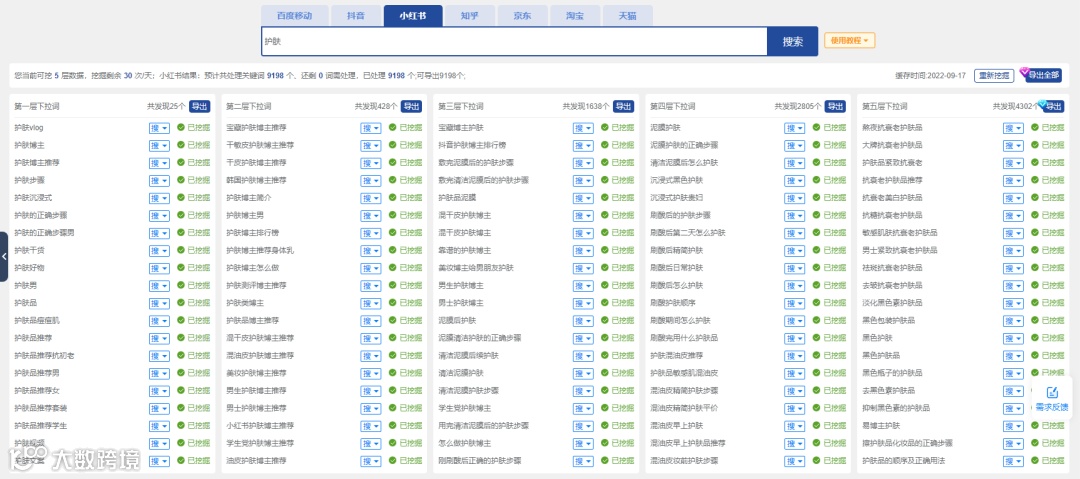Screen dimensions: 1080x479
Task: Click keyword 美妆博主给男朋友护肤
Action: click(475, 267)
